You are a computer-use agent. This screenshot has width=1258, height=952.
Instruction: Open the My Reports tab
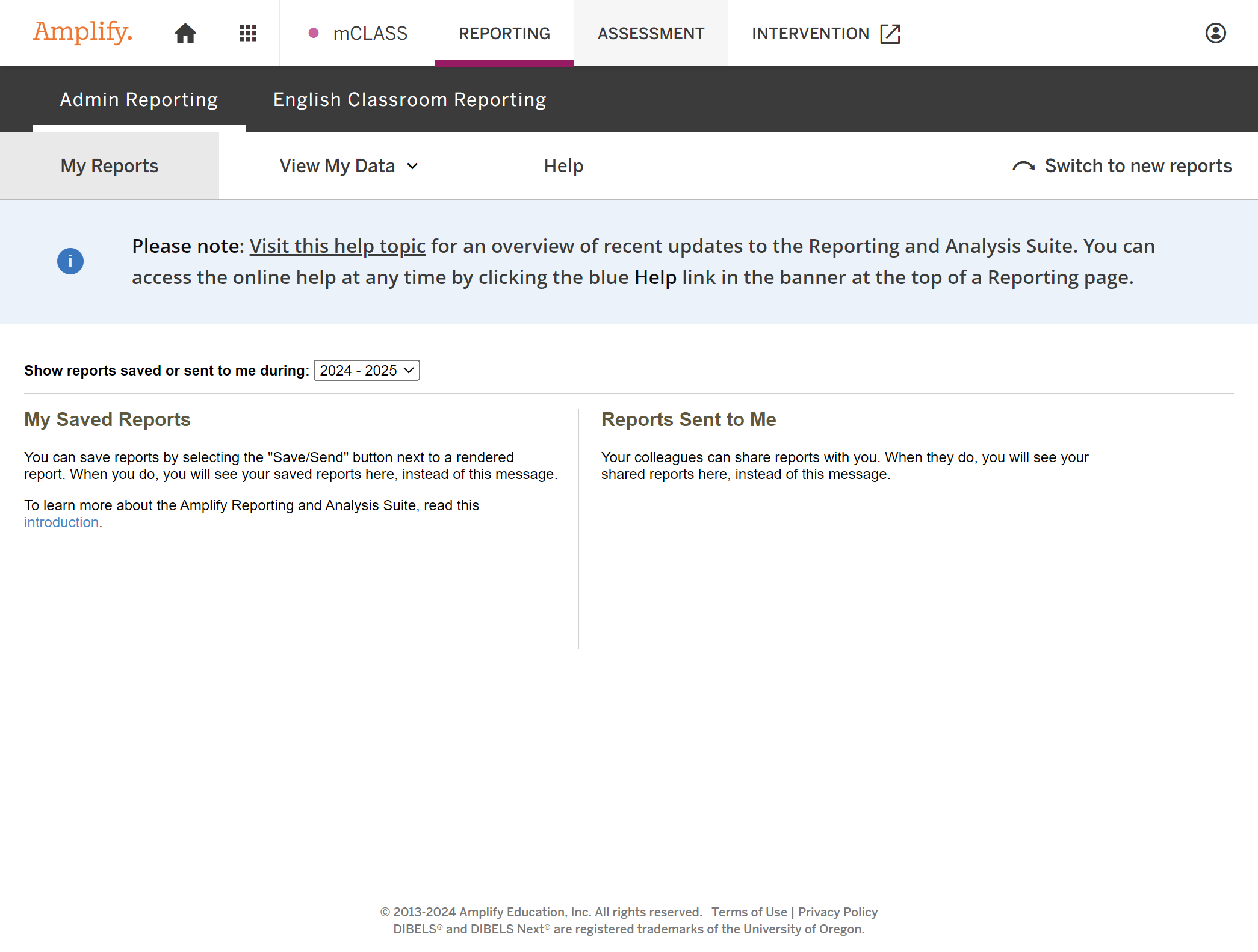coord(110,165)
